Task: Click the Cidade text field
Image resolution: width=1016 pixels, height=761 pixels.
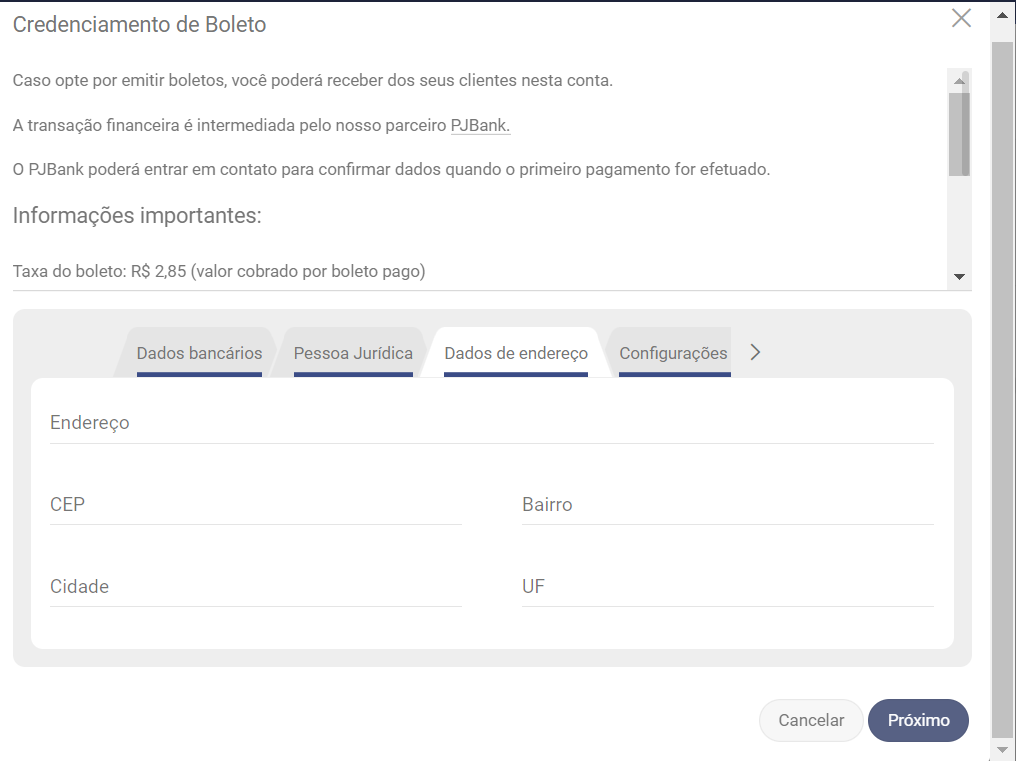Action: click(255, 587)
